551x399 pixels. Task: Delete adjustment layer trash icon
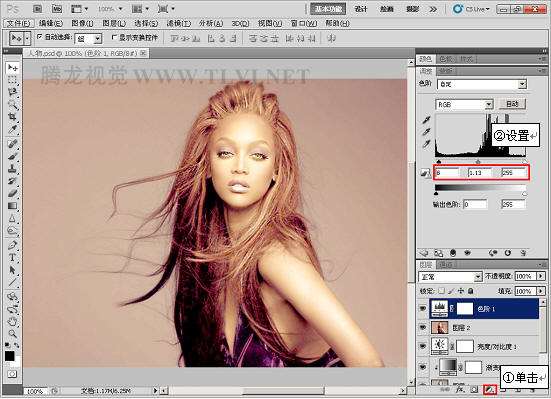coord(523,253)
